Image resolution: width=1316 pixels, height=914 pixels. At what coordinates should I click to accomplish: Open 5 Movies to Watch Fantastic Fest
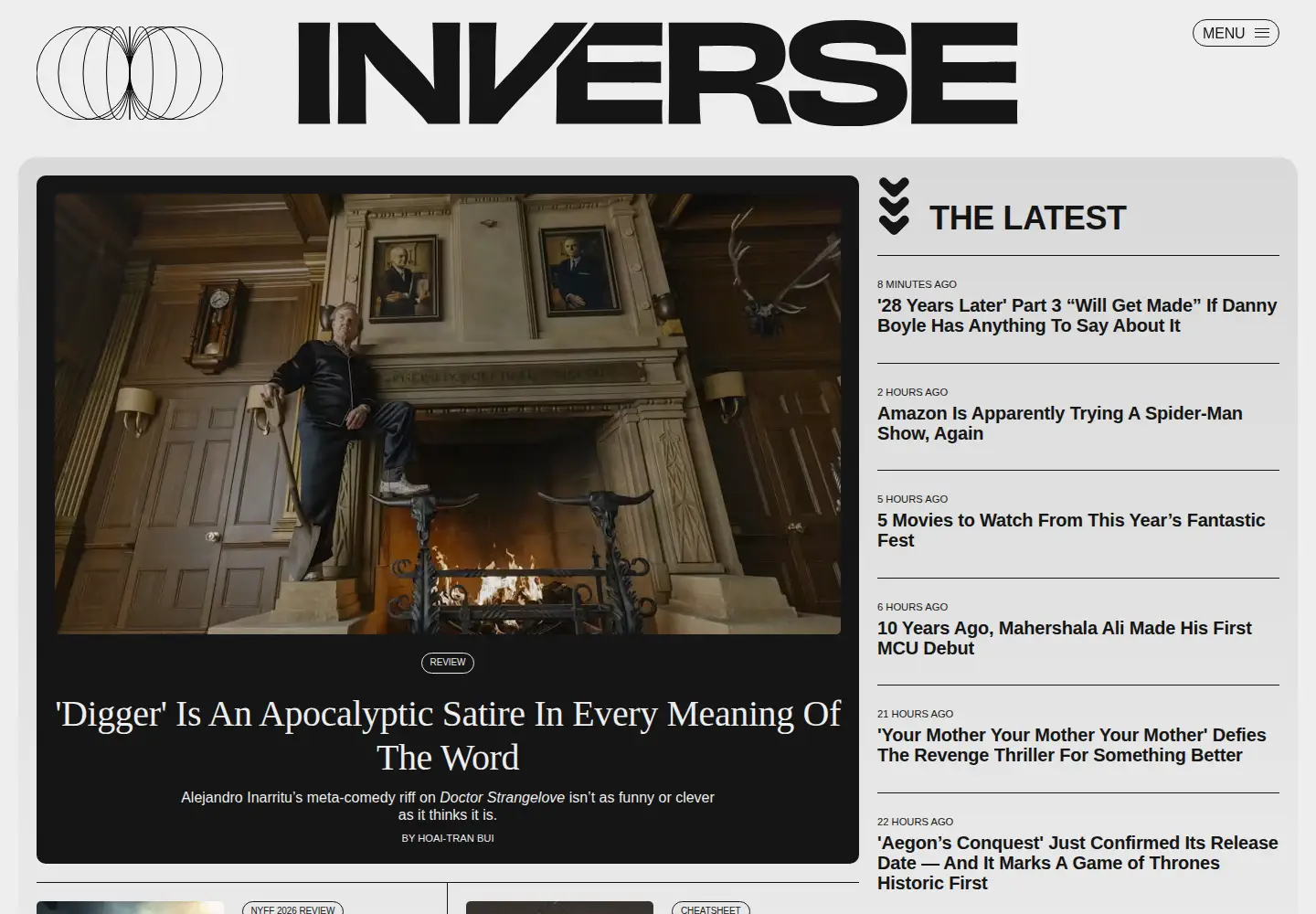(1071, 530)
